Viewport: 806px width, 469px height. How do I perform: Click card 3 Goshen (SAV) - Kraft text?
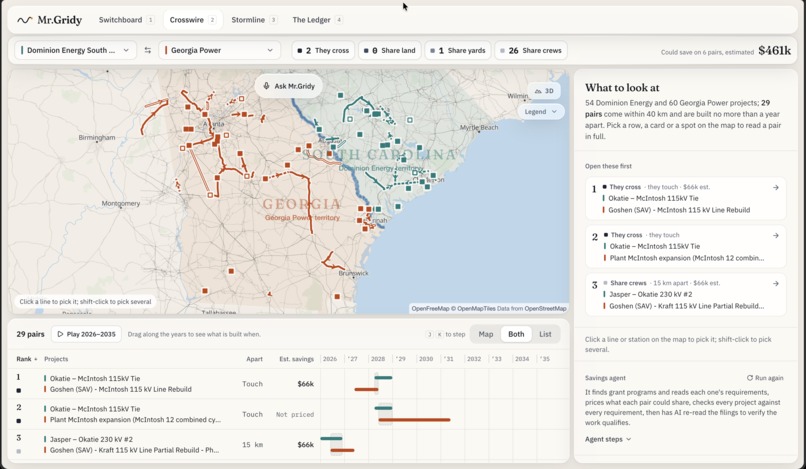pyautogui.click(x=686, y=306)
